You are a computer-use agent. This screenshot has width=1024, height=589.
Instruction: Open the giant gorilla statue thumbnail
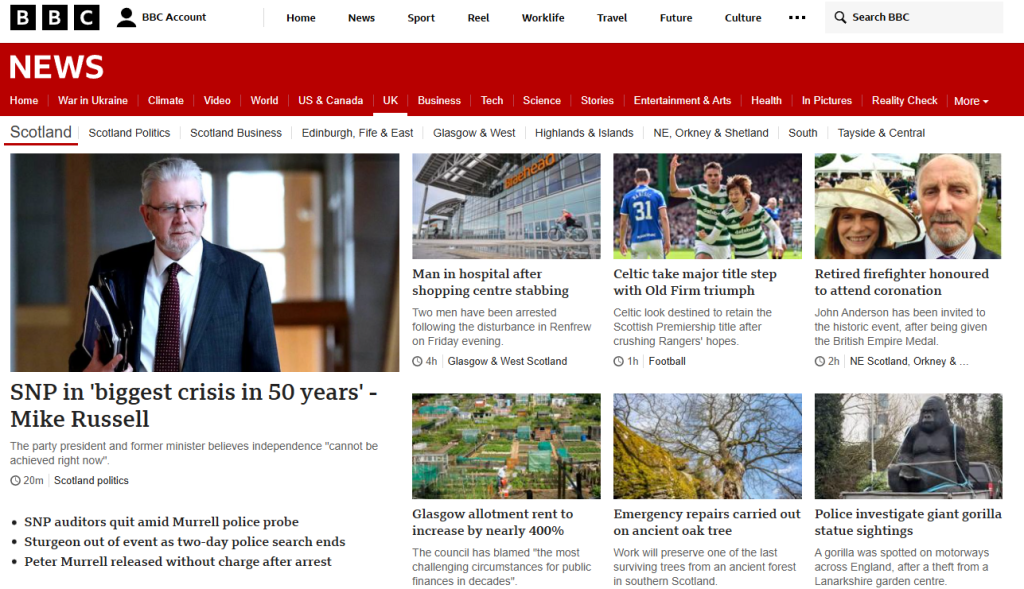point(908,446)
